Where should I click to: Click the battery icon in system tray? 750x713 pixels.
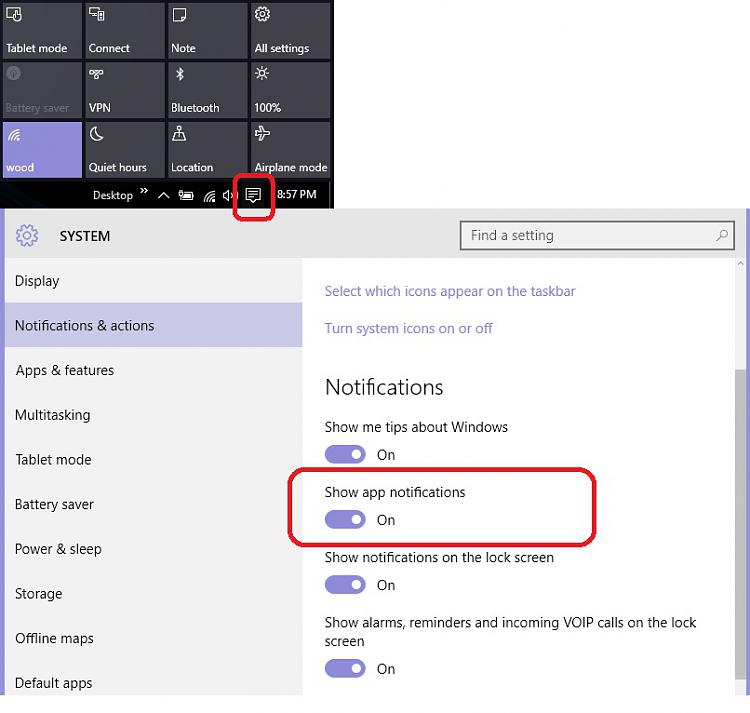click(x=186, y=195)
